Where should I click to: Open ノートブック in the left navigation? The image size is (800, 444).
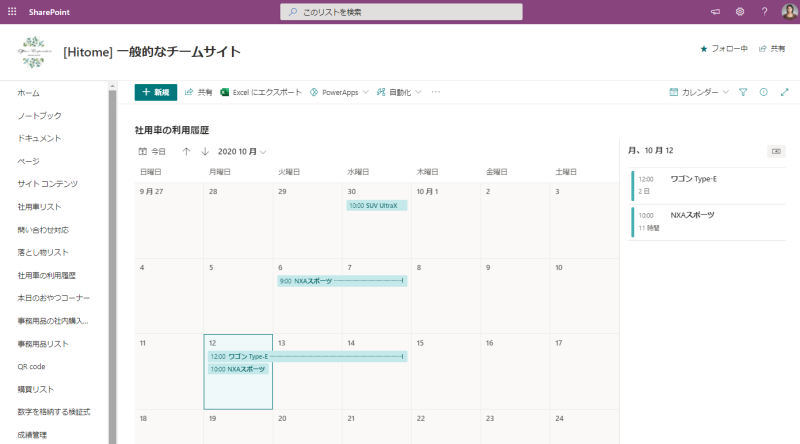[x=39, y=116]
